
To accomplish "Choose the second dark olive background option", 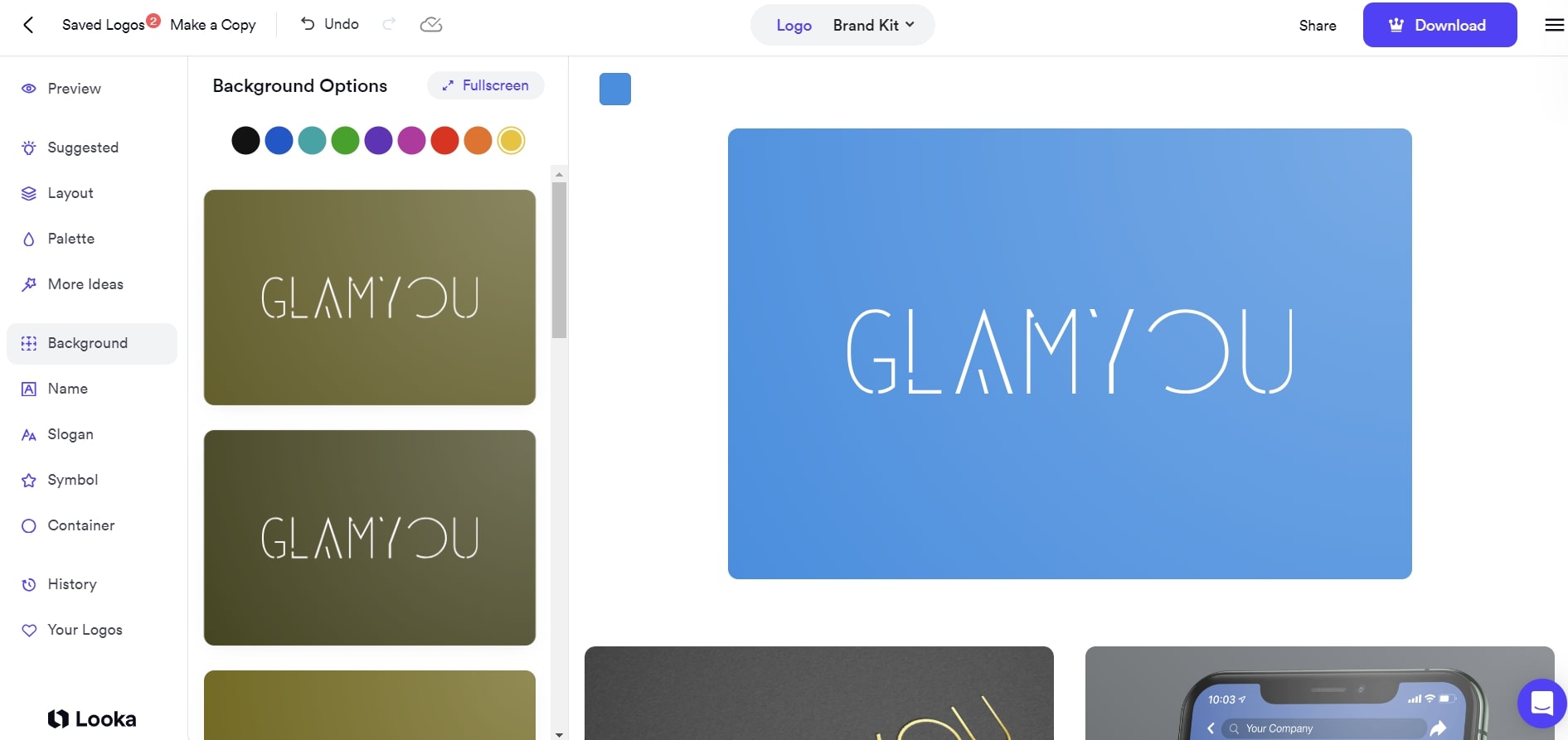I will [370, 538].
